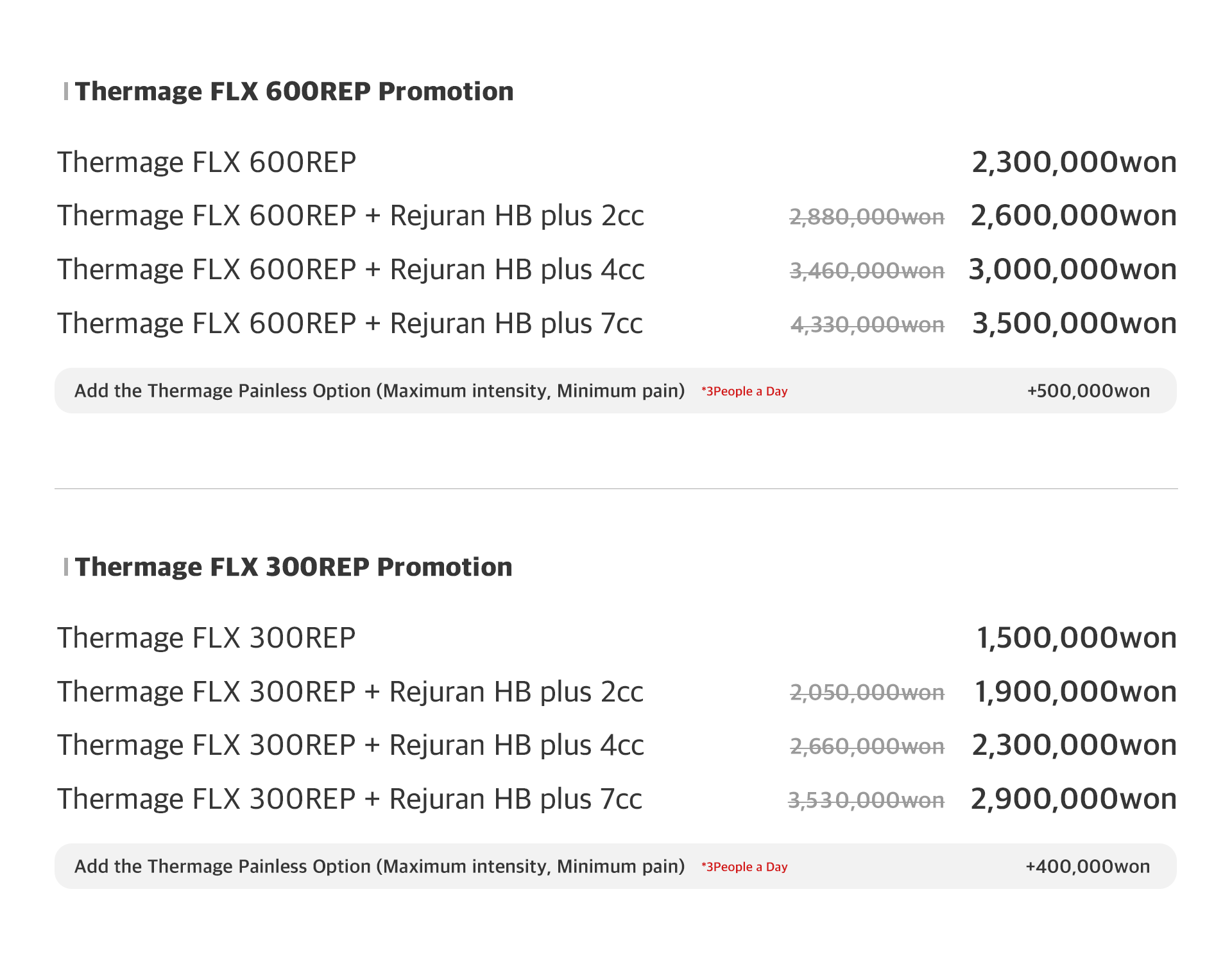1232x966 pixels.
Task: Click the Thermage FLX 300REP Promotion heading
Action: [293, 567]
